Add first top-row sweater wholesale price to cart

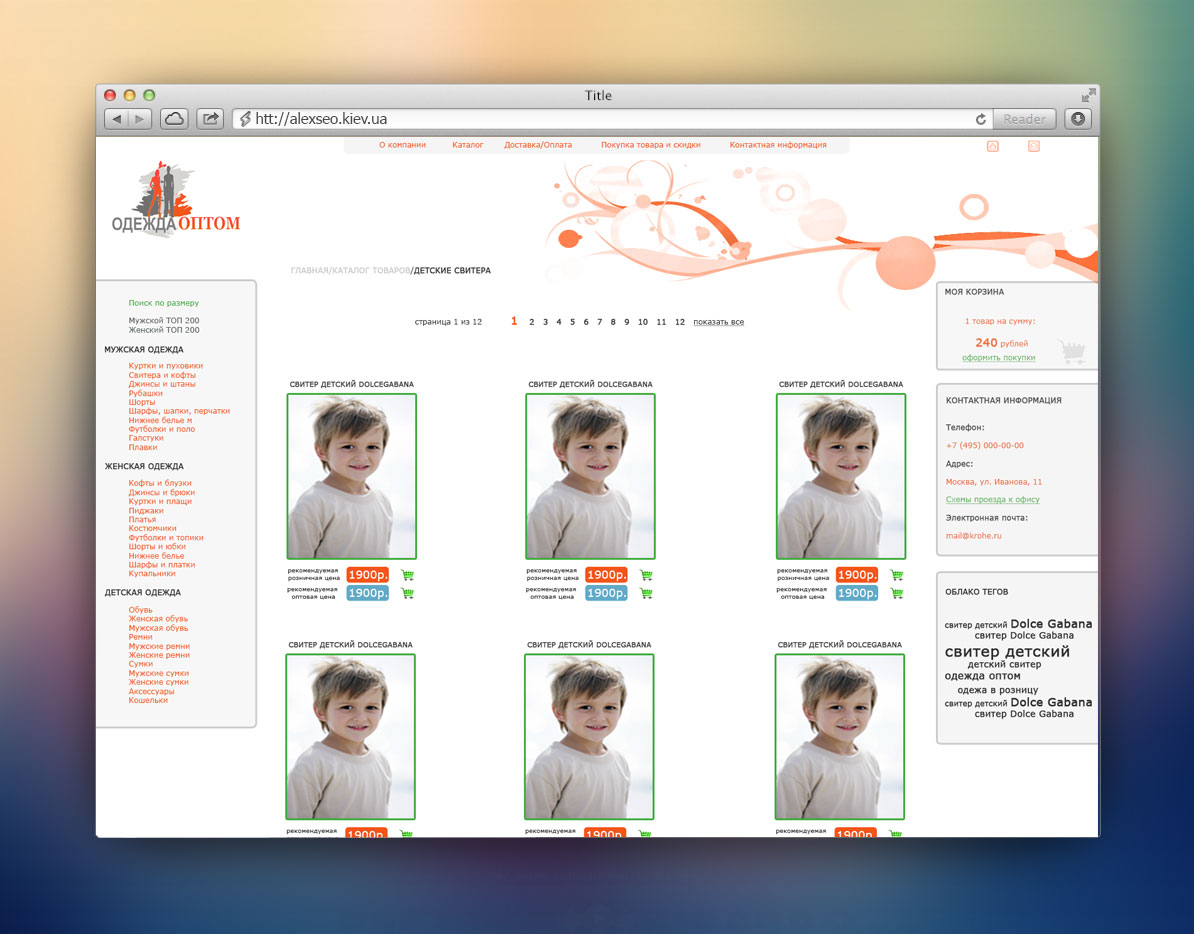click(407, 593)
